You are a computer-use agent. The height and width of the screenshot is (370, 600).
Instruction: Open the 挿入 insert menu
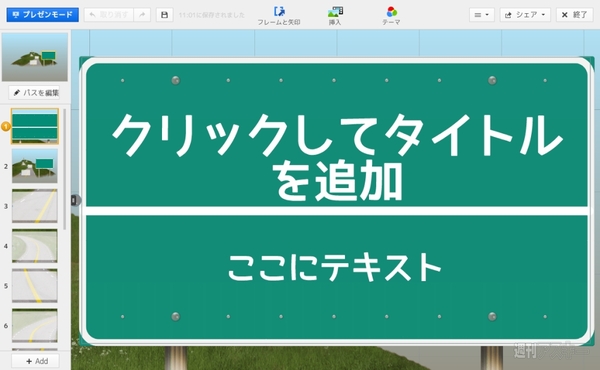[x=335, y=16]
